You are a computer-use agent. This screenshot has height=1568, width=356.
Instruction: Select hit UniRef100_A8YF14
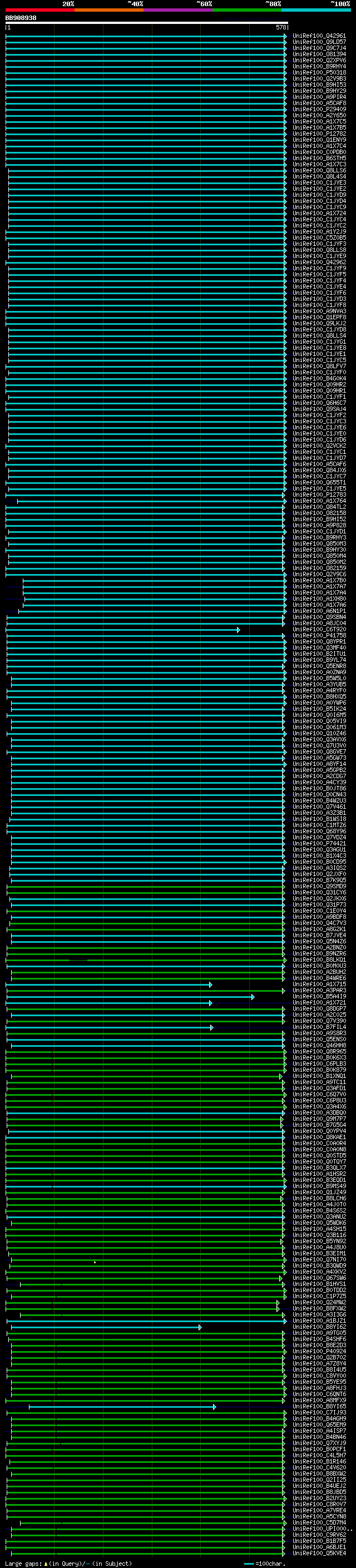(319, 764)
